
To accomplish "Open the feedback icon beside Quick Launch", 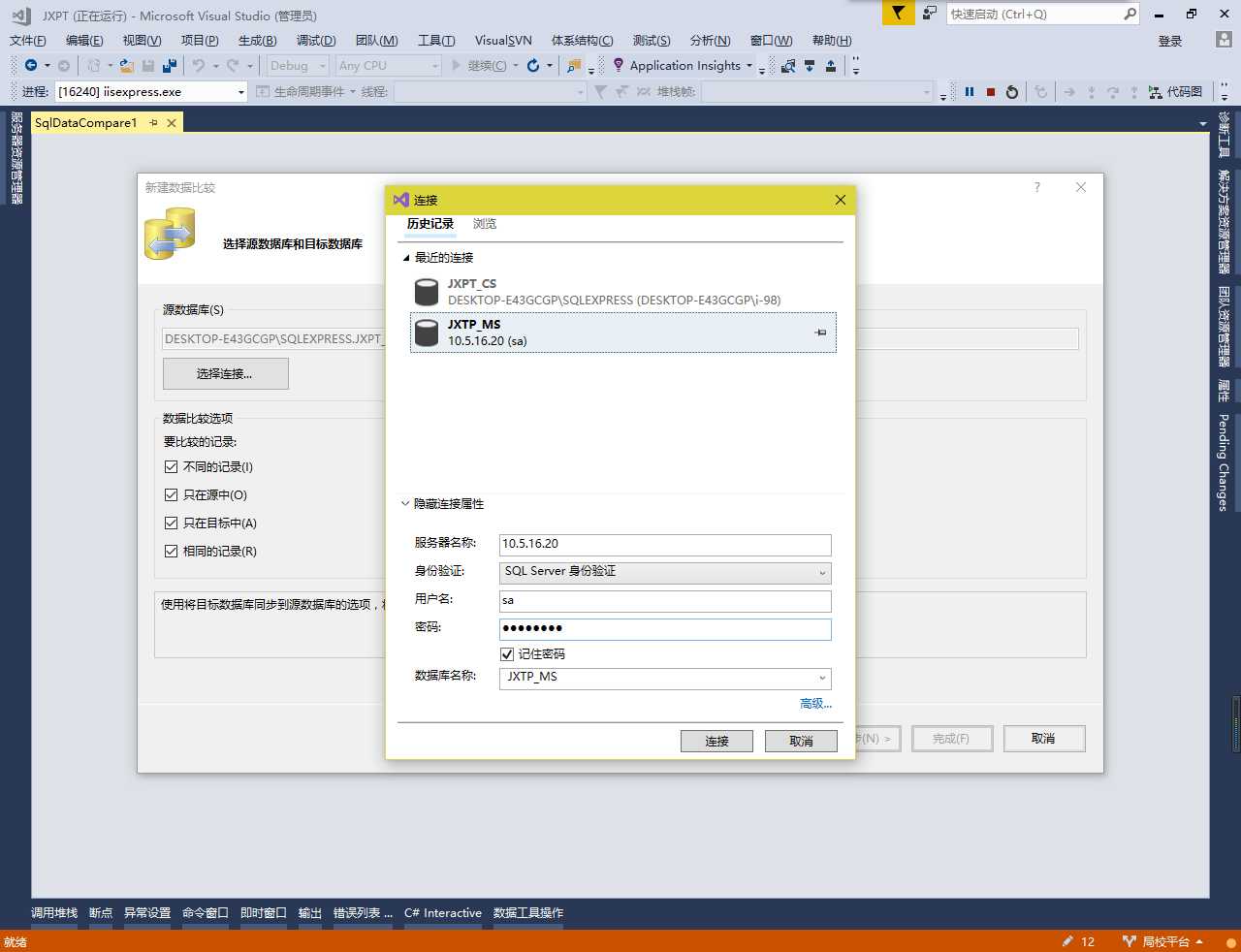I will pyautogui.click(x=930, y=13).
